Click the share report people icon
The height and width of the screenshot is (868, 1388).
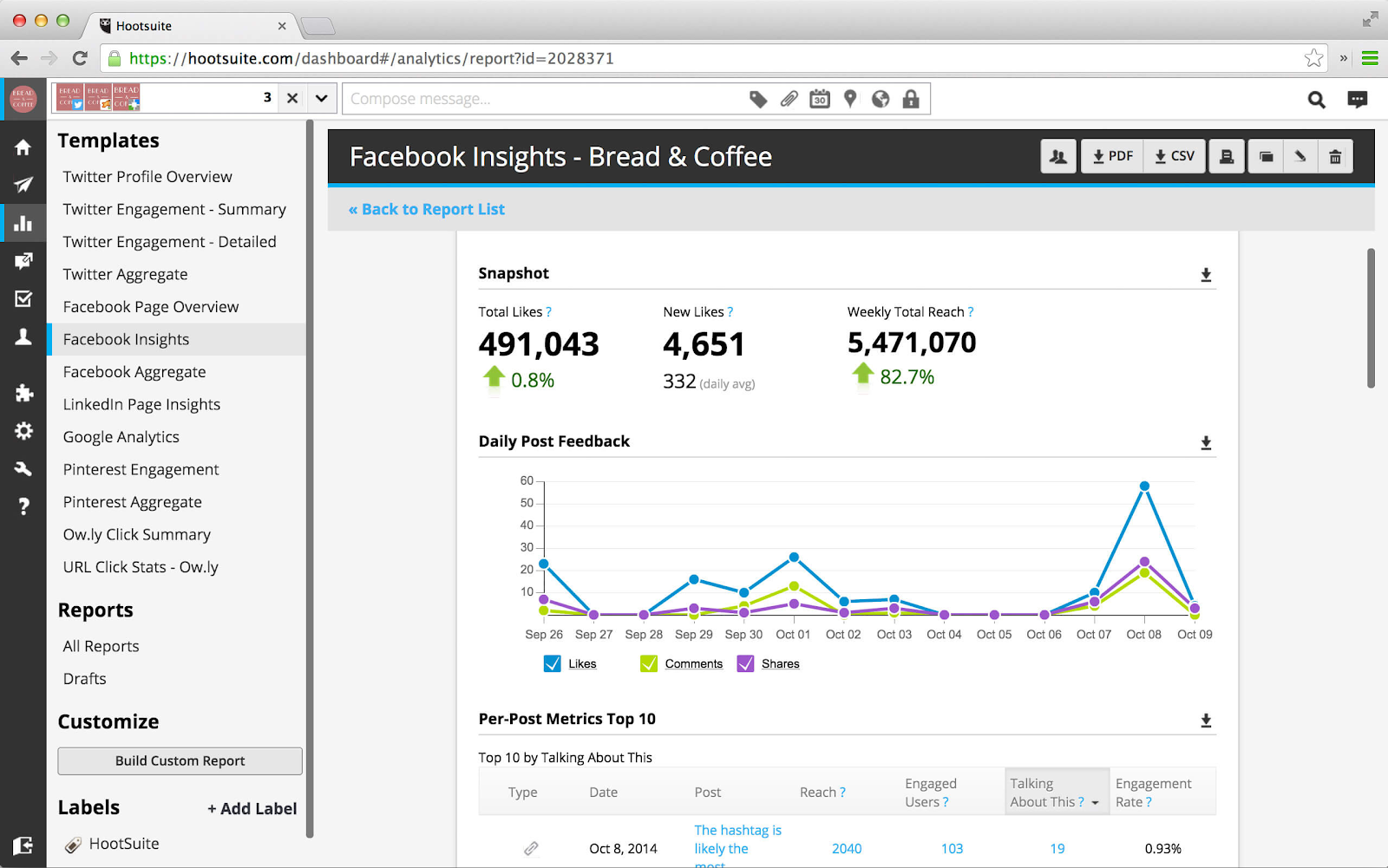(1058, 157)
